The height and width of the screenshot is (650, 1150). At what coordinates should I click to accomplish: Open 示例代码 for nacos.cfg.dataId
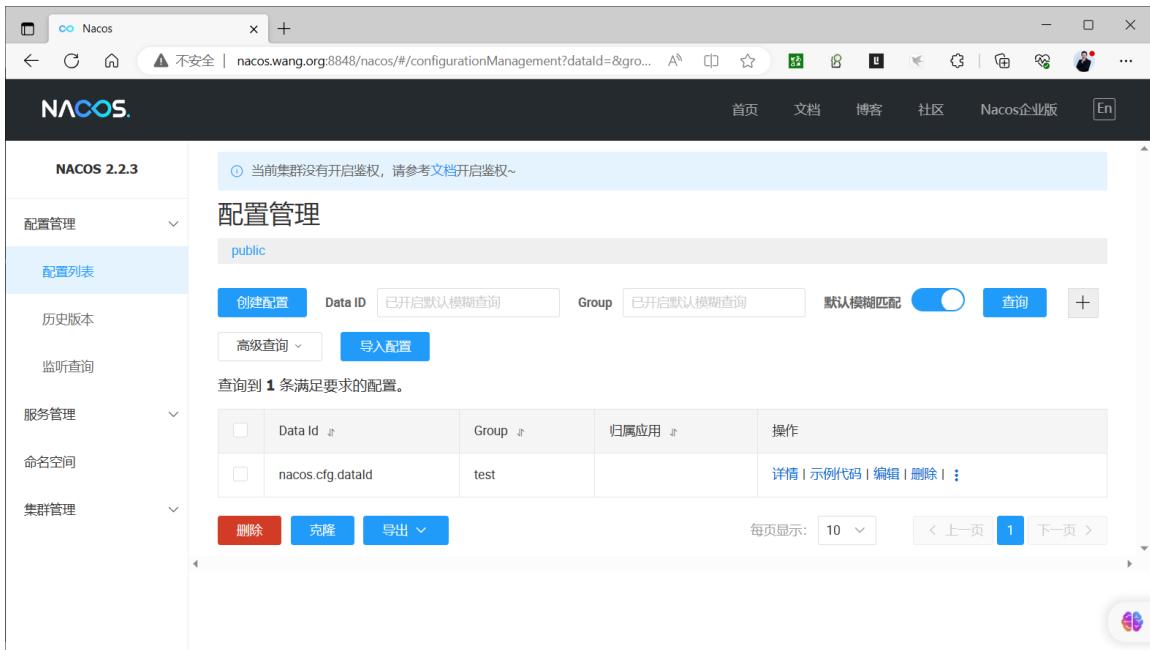click(835, 474)
